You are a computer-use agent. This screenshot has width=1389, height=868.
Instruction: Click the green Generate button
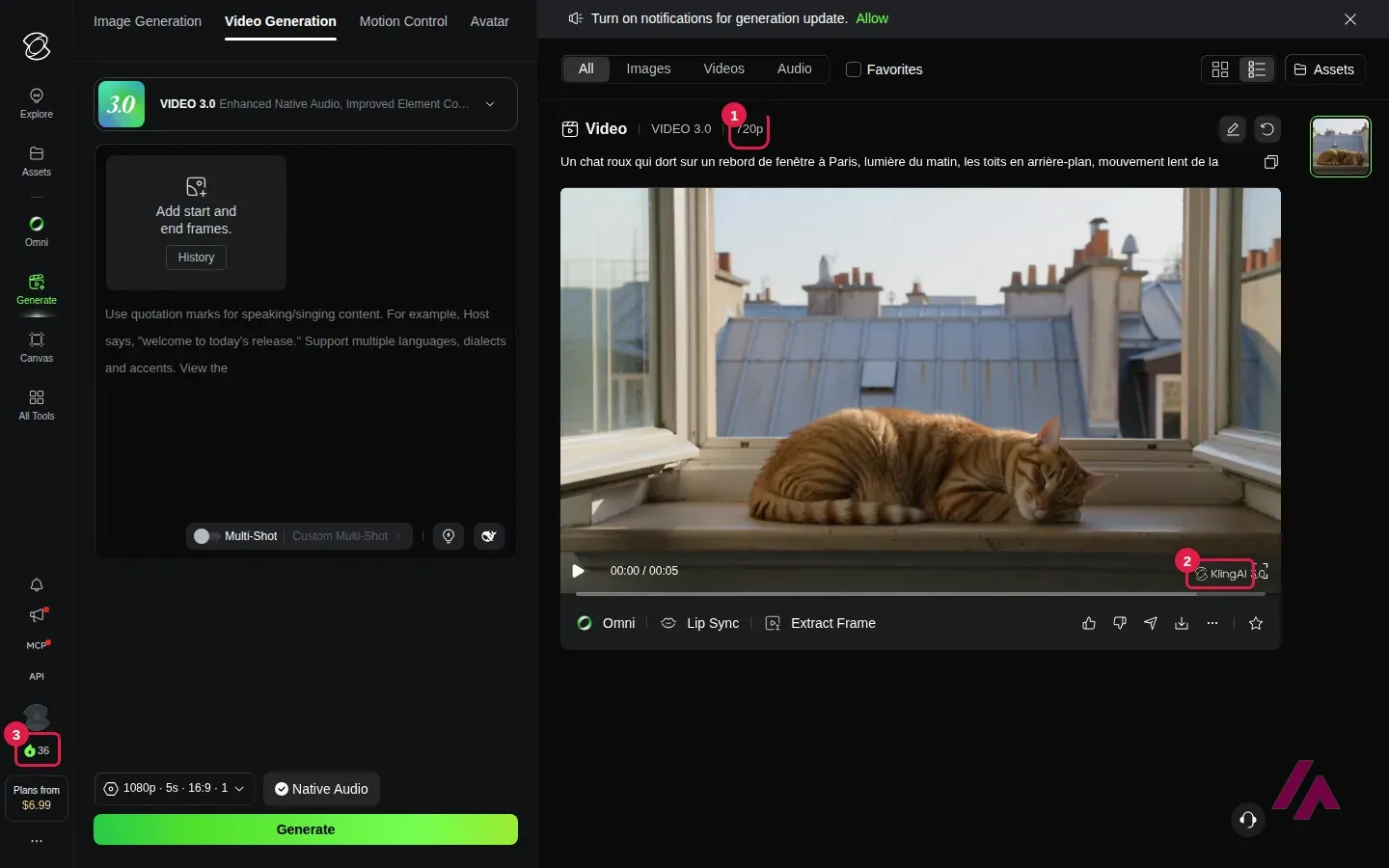tap(306, 829)
